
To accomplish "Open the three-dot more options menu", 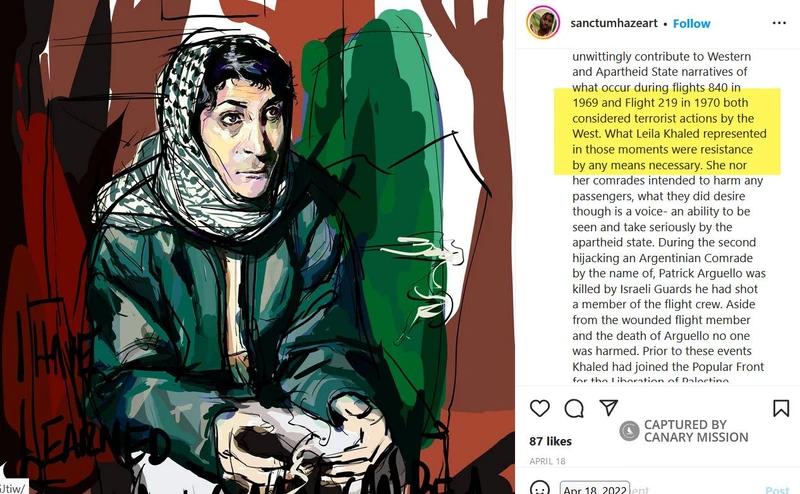I will click(779, 23).
